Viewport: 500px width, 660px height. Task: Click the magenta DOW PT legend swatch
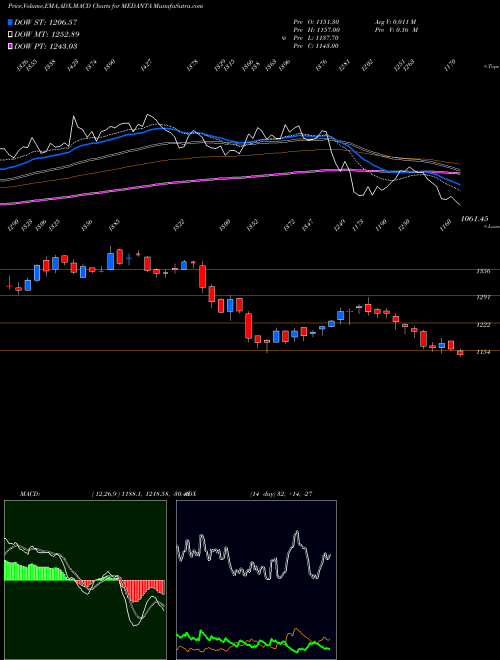pos(11,46)
